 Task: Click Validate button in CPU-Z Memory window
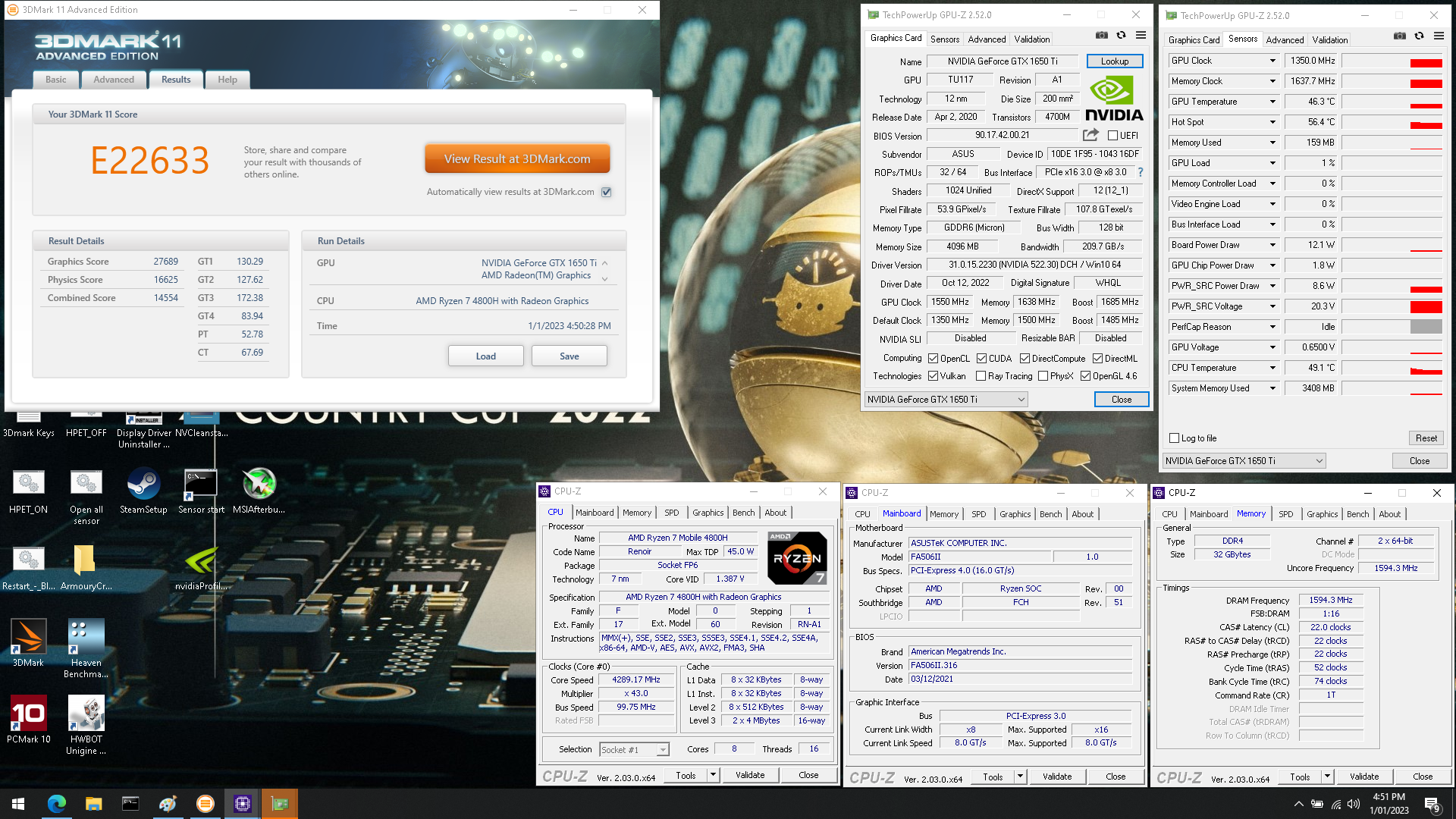(1364, 777)
